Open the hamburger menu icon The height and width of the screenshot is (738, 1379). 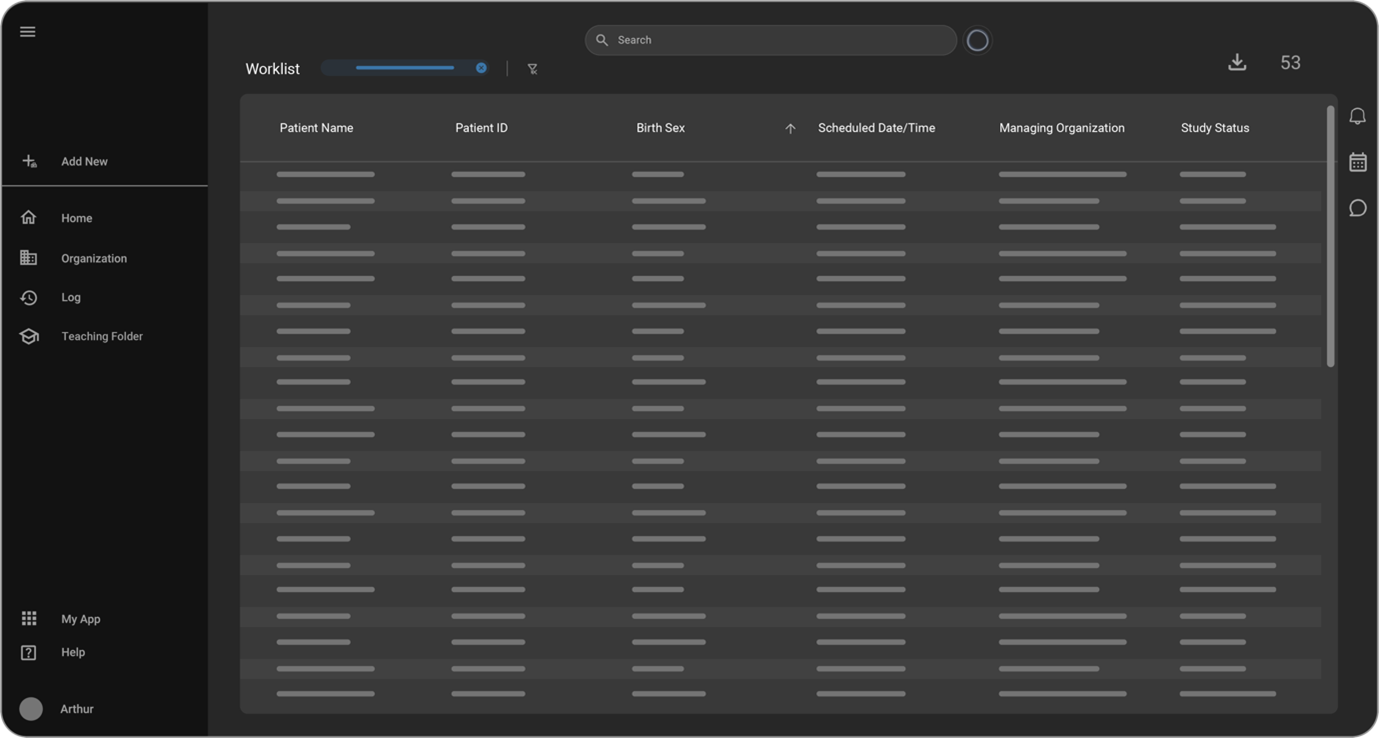click(x=28, y=32)
